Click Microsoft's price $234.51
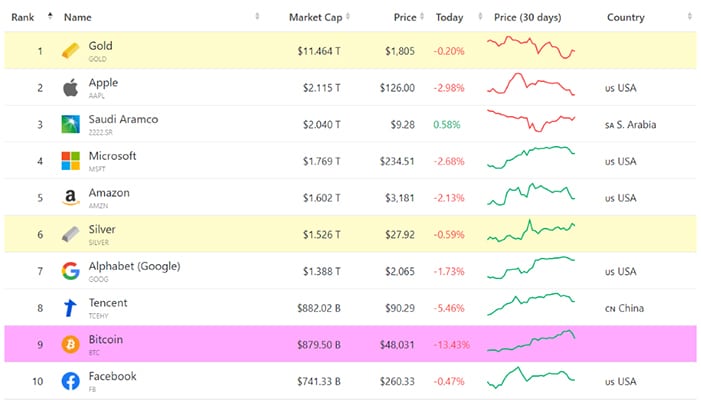 tap(397, 161)
